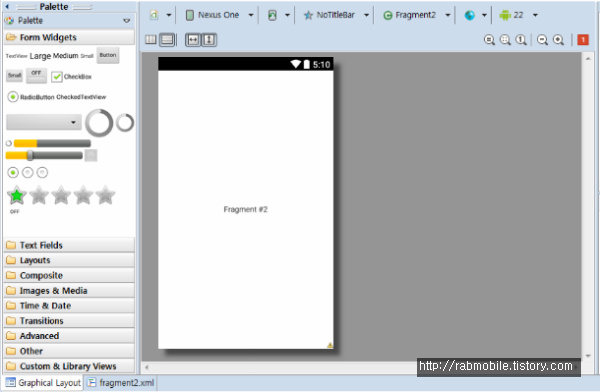Select the Button widget in palette

tap(108, 55)
